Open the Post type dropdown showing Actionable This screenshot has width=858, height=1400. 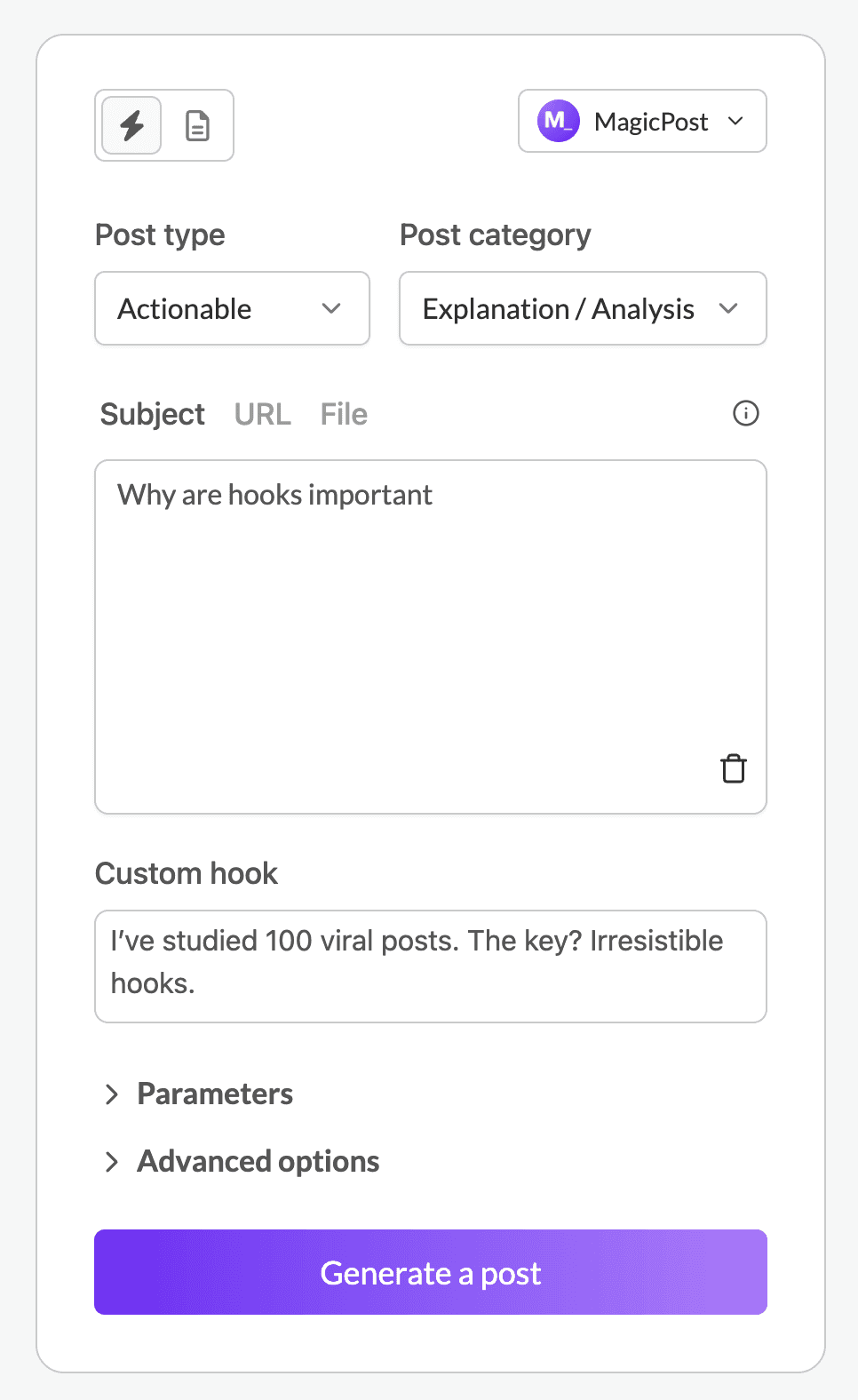[232, 308]
